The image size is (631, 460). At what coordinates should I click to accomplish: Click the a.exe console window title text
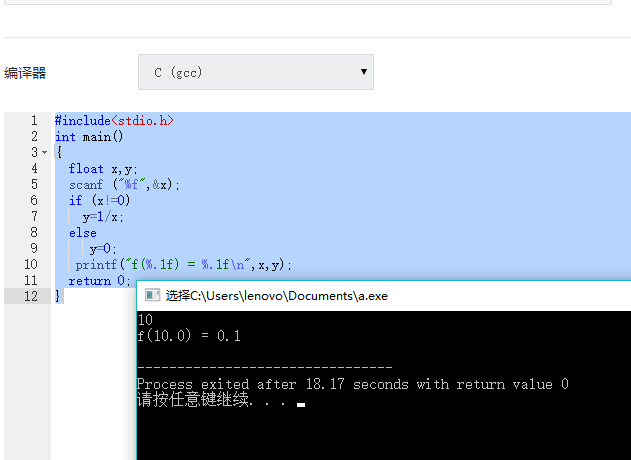(277, 296)
